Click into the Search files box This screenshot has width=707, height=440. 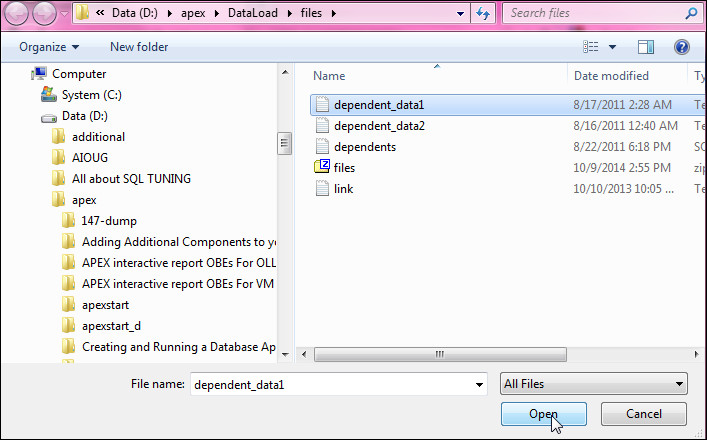click(593, 13)
